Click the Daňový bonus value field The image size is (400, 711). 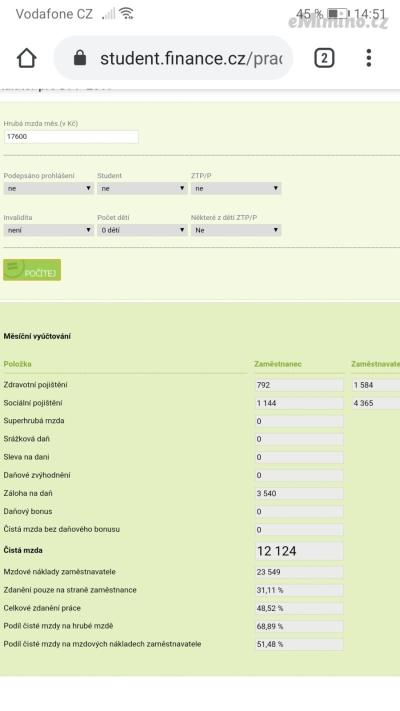[x=299, y=511]
